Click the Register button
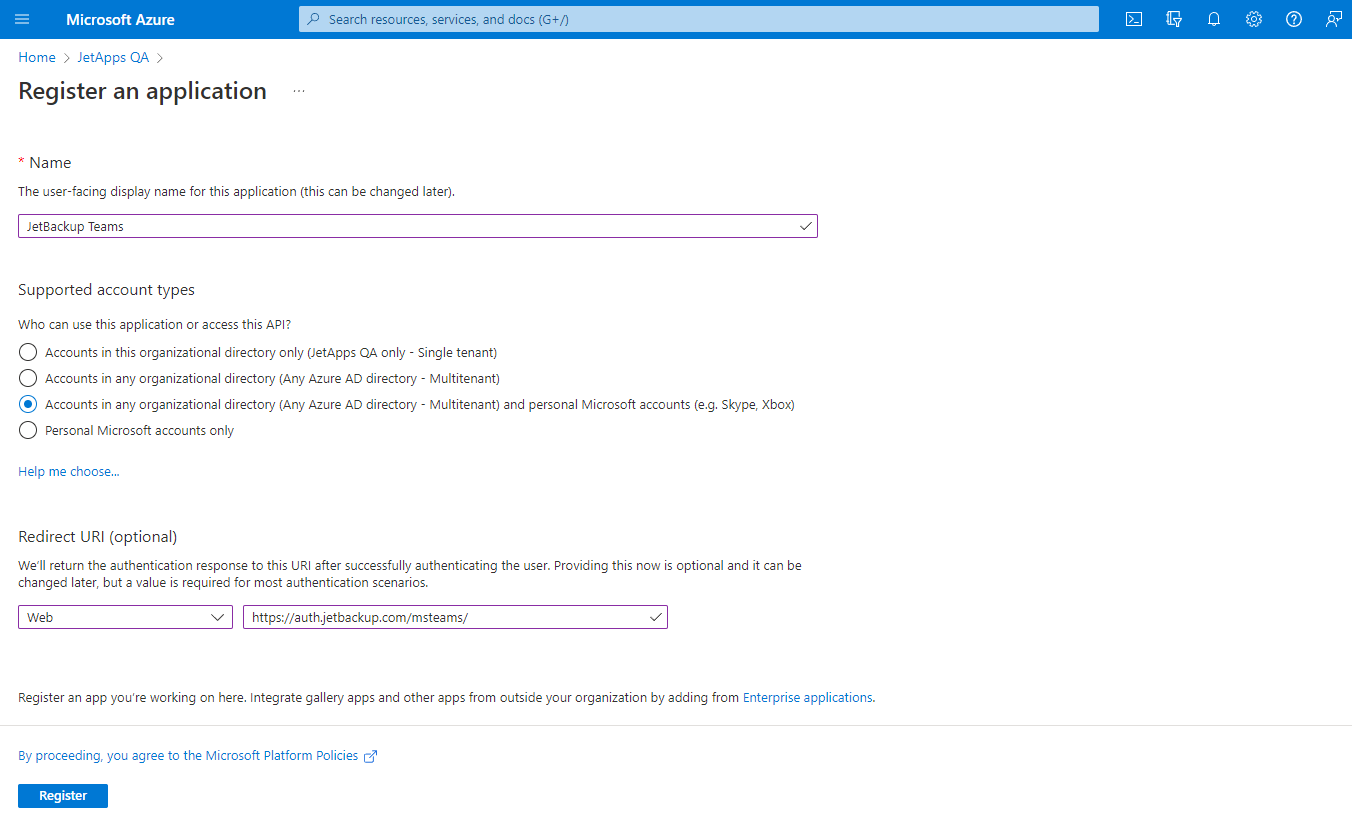The height and width of the screenshot is (821, 1352). tap(63, 796)
